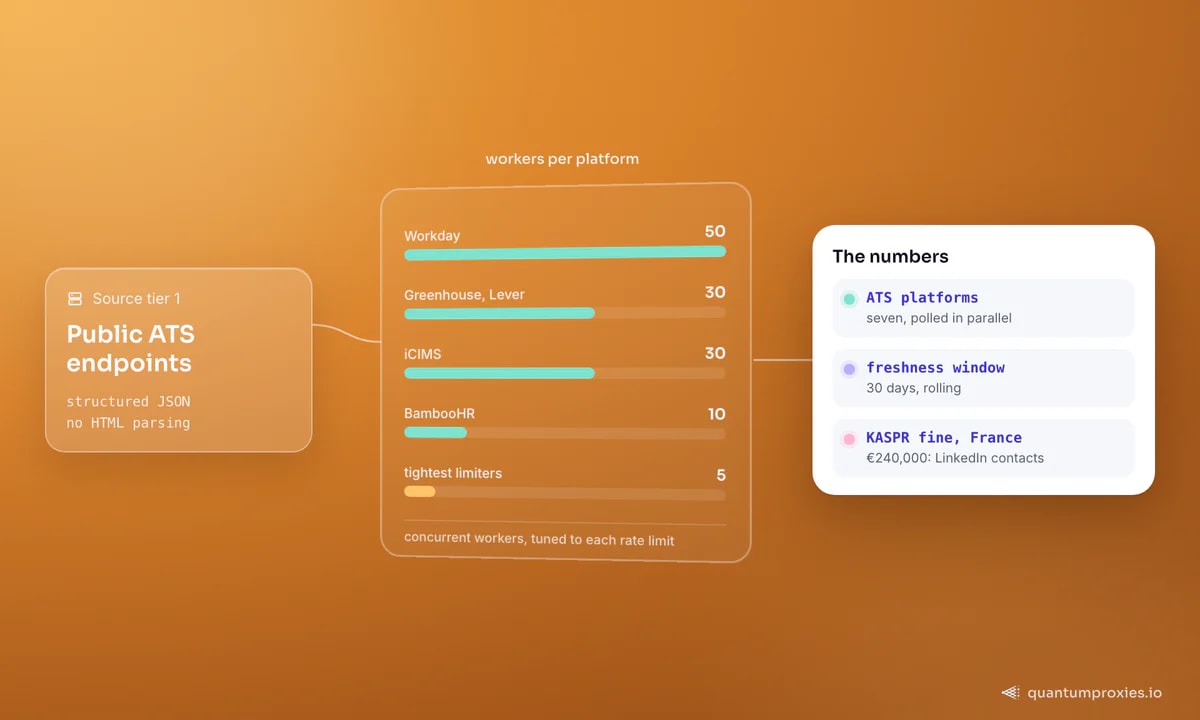Select the KASPR fine, France card
The height and width of the screenshot is (720, 1200).
click(x=983, y=448)
